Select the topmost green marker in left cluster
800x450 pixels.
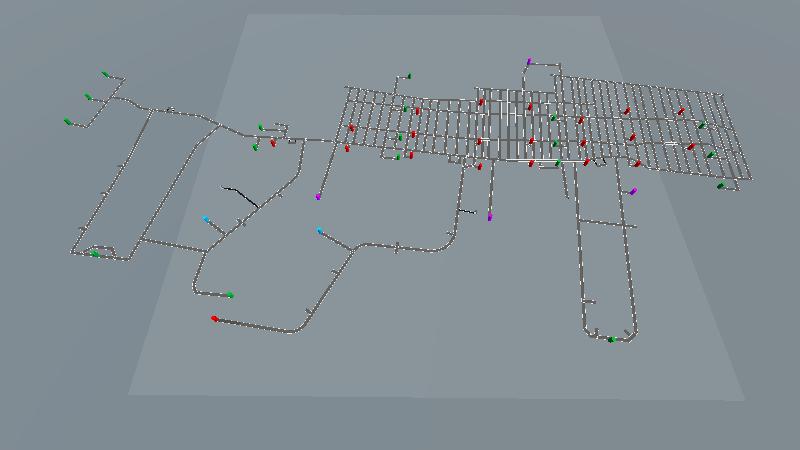click(105, 74)
